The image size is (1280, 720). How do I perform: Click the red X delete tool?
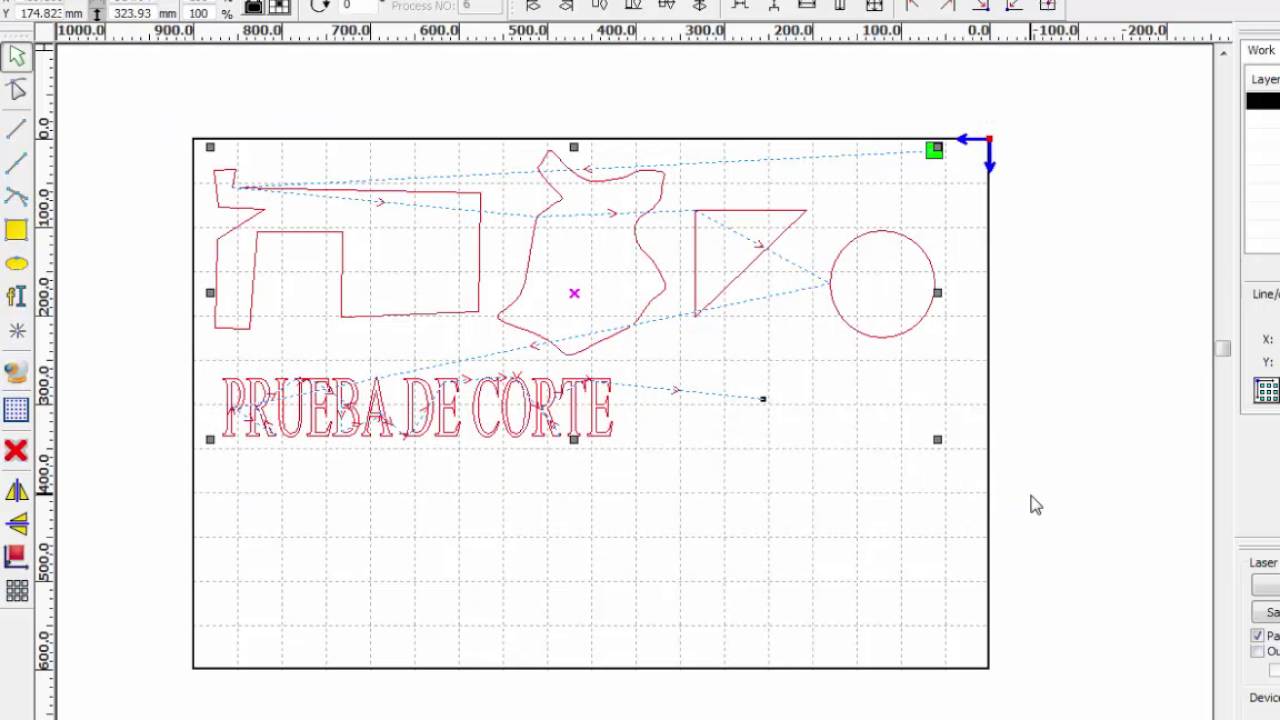point(16,451)
